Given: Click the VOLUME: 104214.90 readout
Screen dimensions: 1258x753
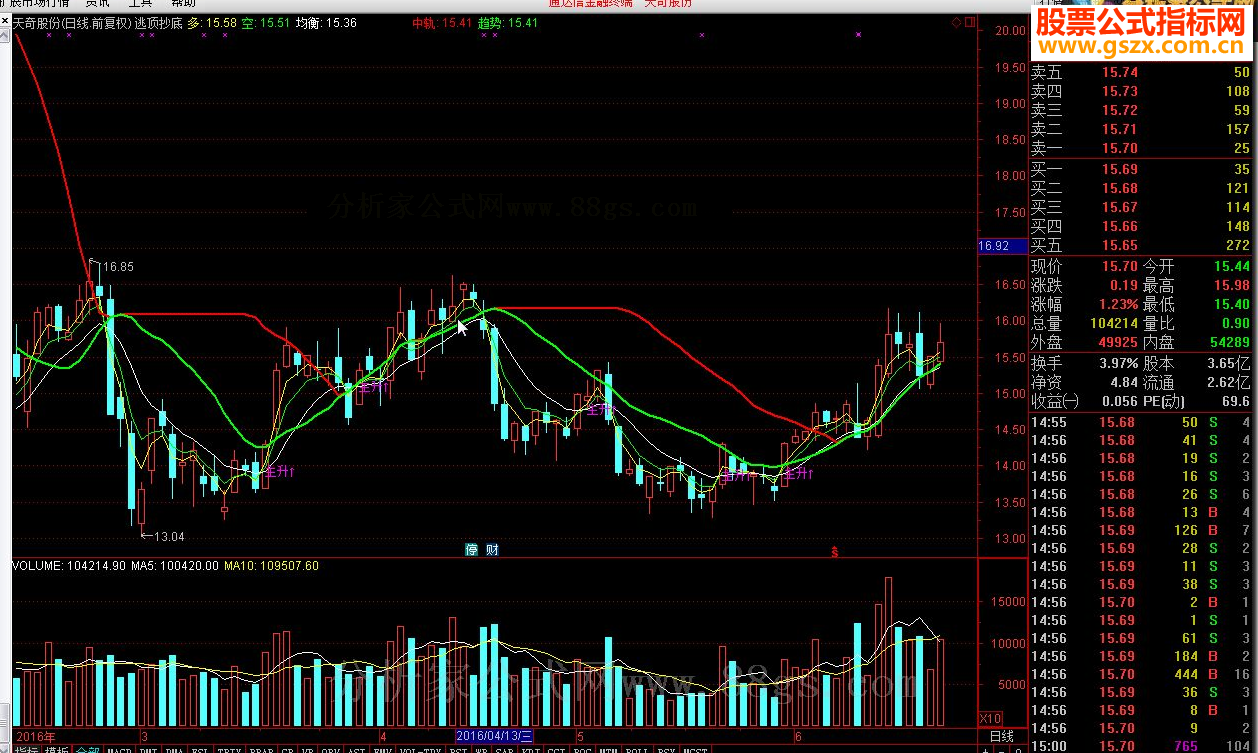Looking at the screenshot, I should tap(69, 566).
